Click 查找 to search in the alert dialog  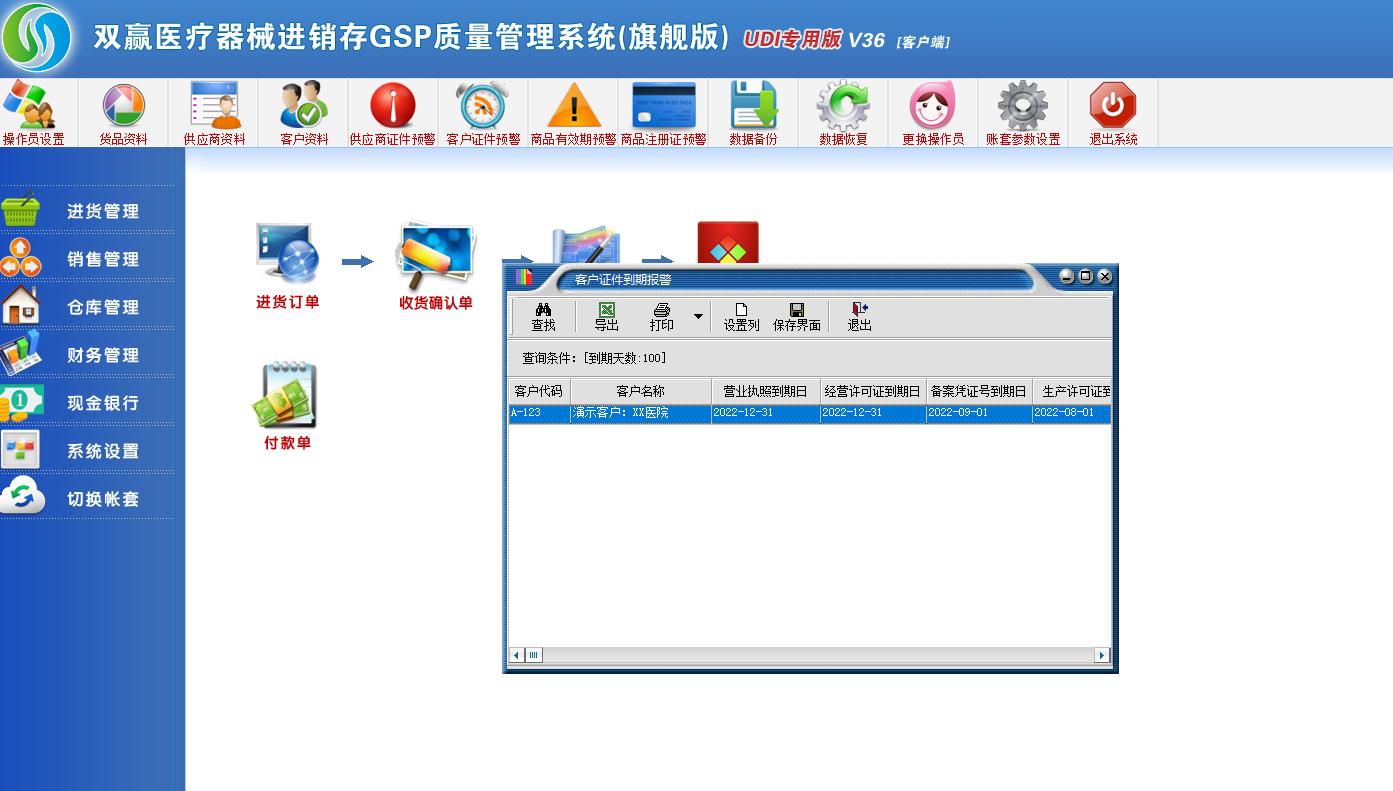point(542,316)
